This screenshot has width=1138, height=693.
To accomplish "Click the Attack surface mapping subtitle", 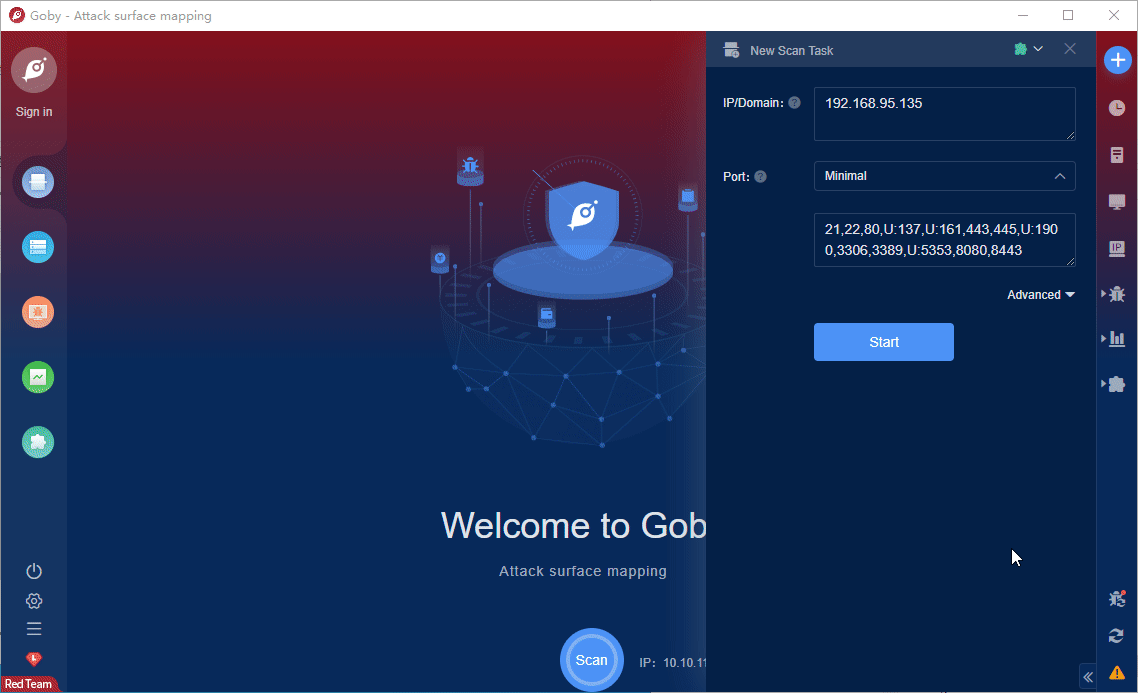I will 583,571.
